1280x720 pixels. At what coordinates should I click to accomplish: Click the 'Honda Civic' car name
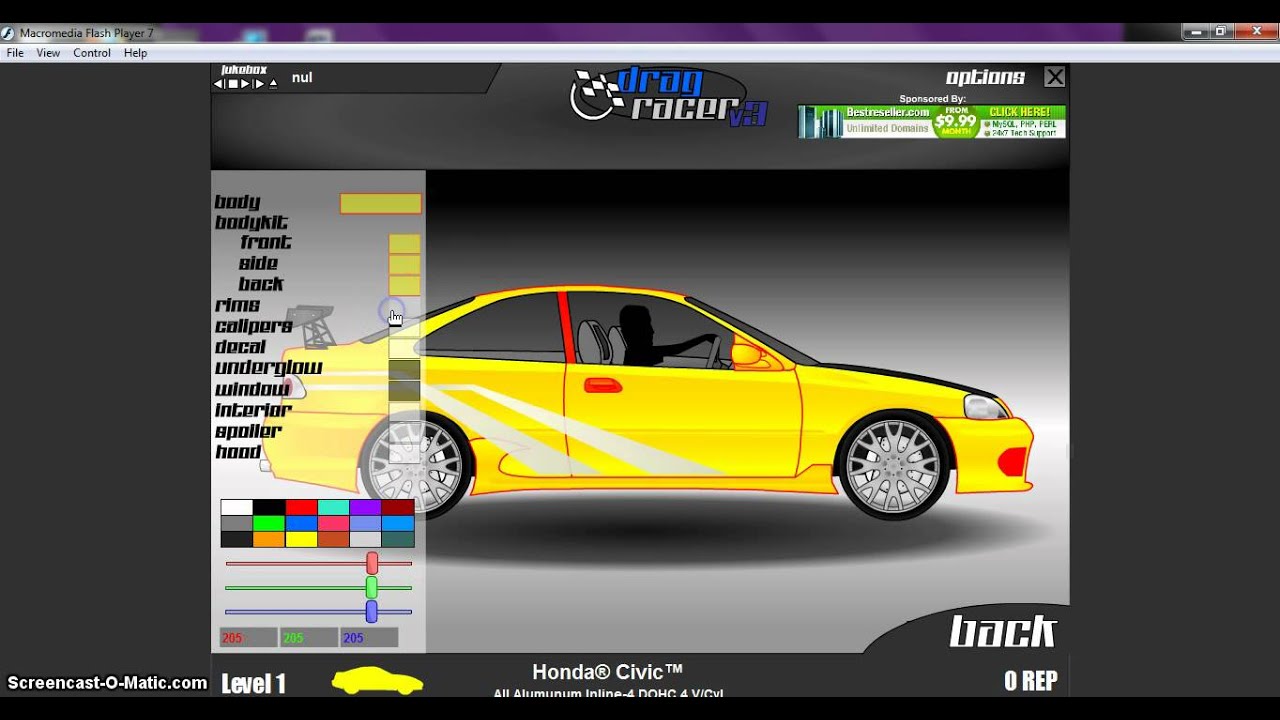(607, 672)
